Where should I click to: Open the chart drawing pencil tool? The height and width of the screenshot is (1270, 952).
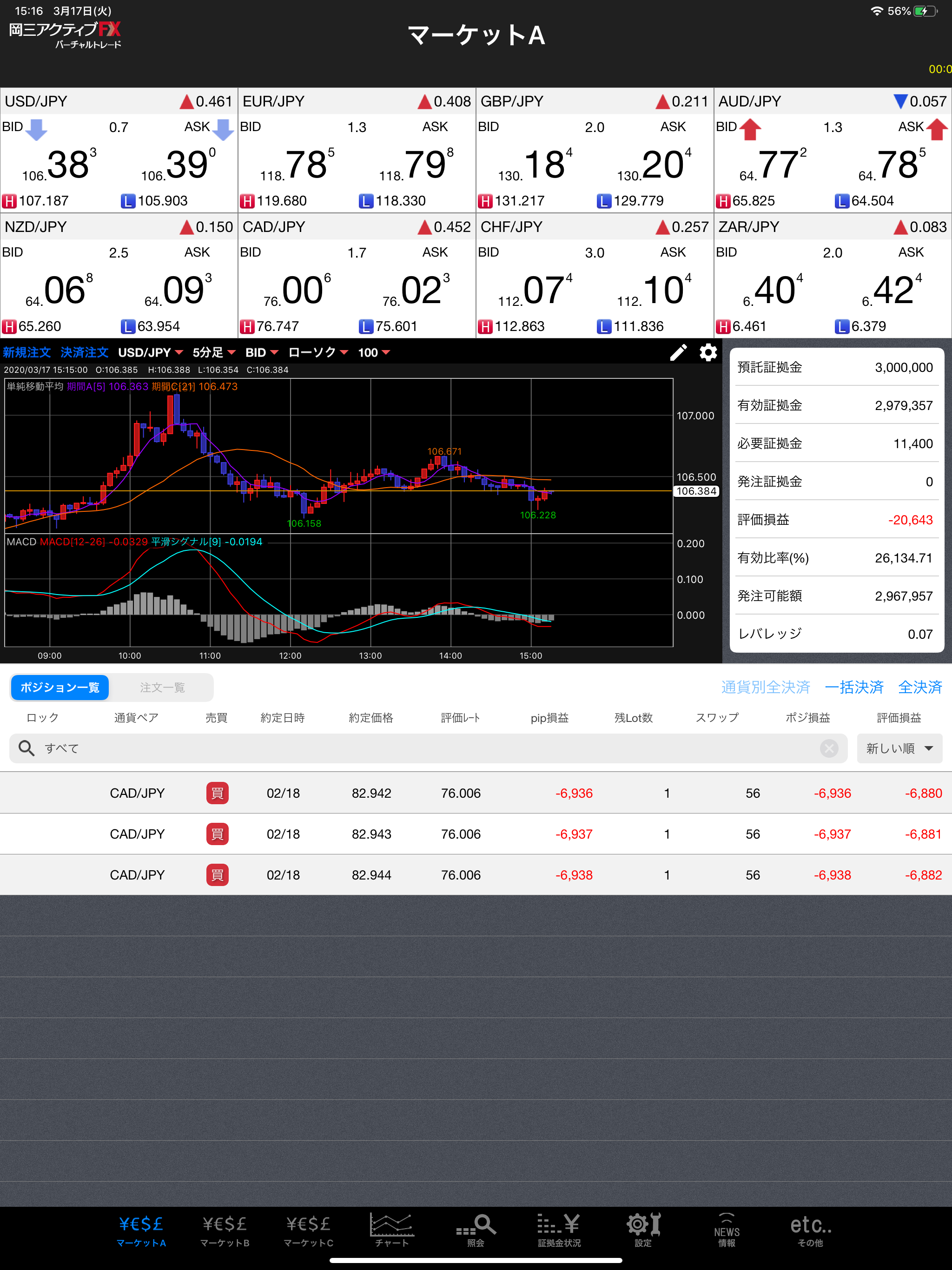click(x=678, y=352)
